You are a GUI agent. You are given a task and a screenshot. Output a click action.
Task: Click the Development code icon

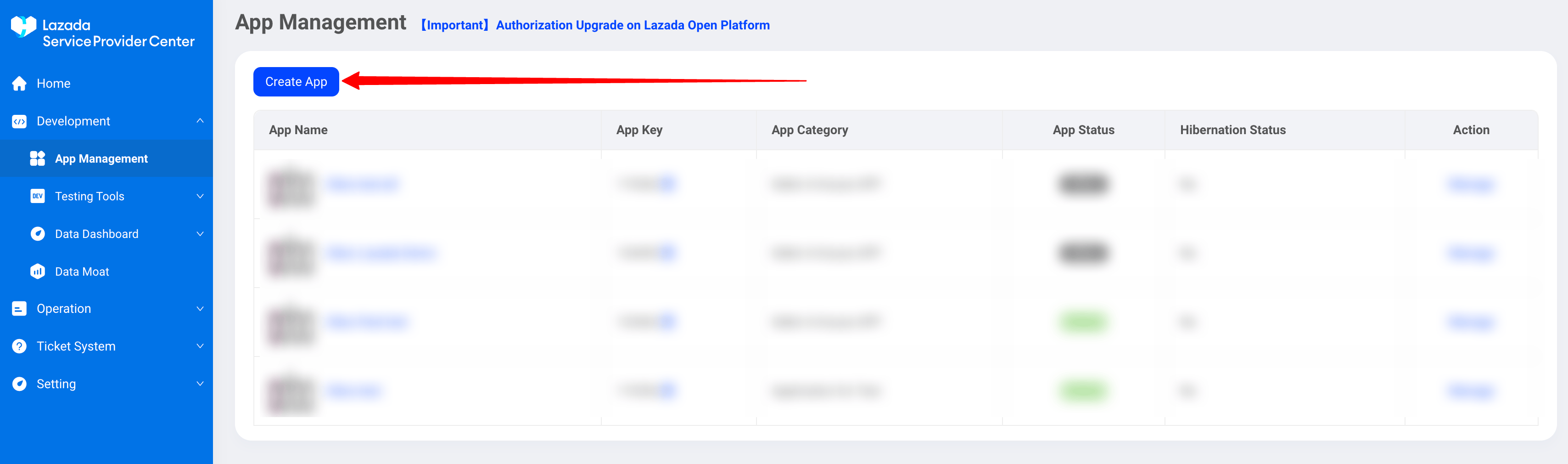tap(19, 121)
